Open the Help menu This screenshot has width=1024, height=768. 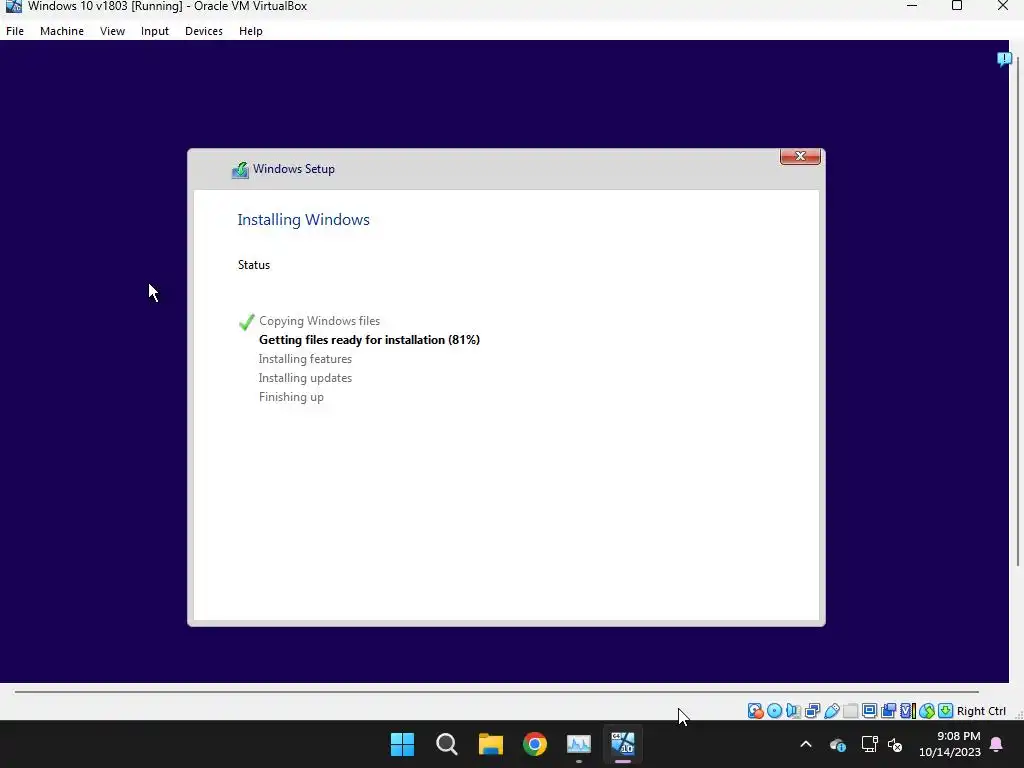[250, 31]
